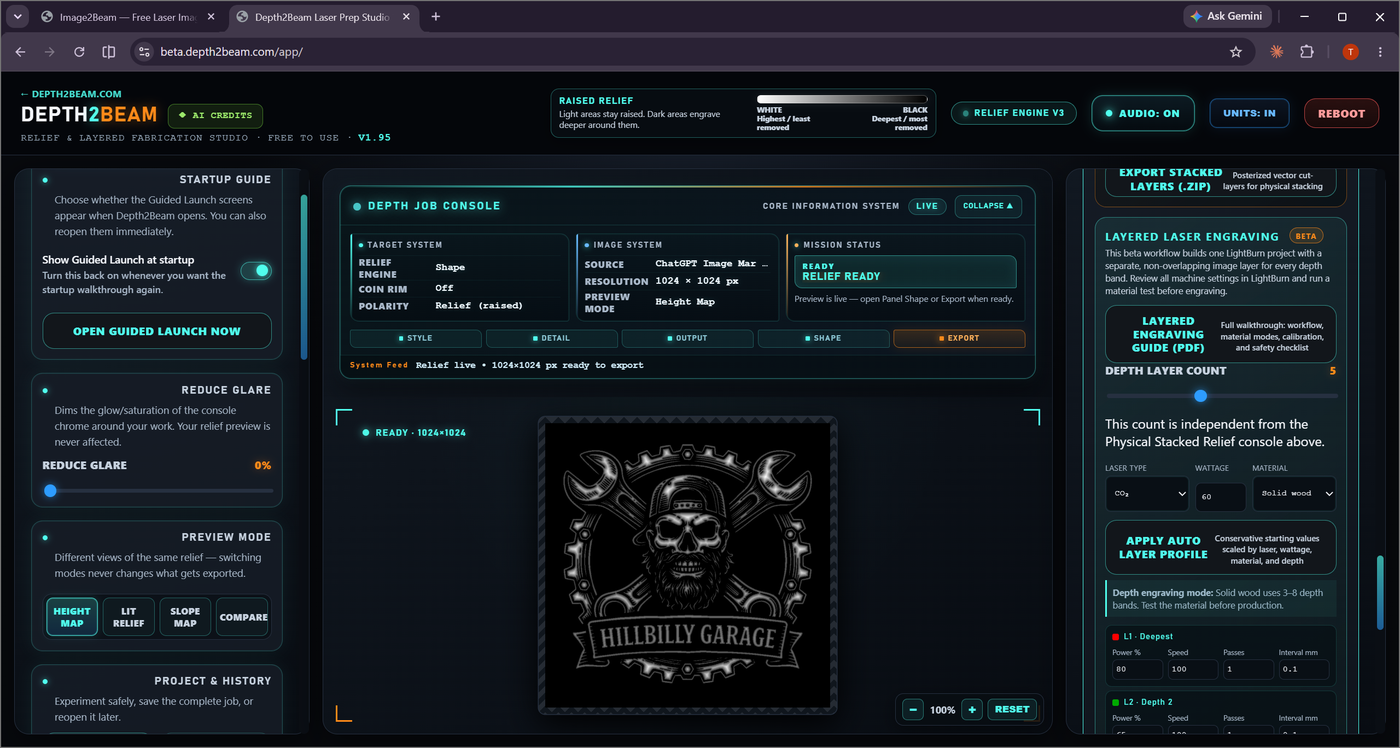Select Height Map preview mode
Screen dimensions: 1400x748
(72, 617)
